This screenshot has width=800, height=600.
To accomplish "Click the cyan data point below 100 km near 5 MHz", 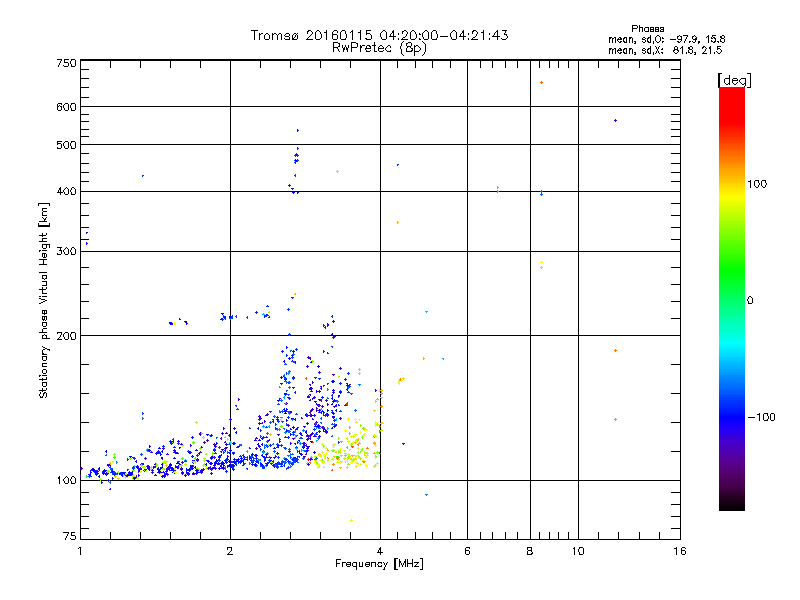I will pos(427,495).
